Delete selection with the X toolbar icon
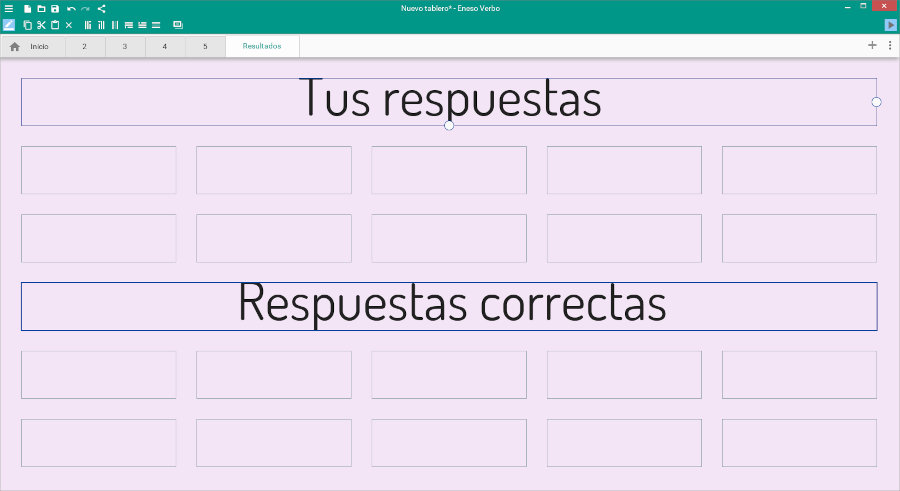Image resolution: width=900 pixels, height=491 pixels. (69, 25)
